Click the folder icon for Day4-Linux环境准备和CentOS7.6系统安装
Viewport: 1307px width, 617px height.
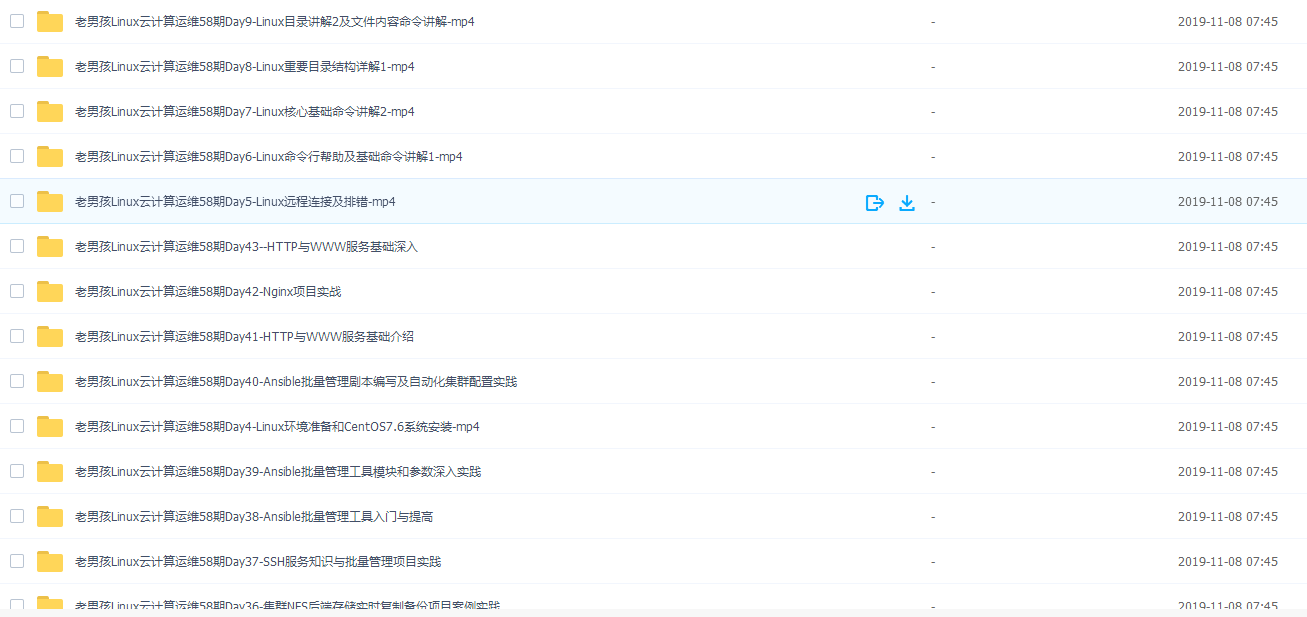pyautogui.click(x=50, y=426)
